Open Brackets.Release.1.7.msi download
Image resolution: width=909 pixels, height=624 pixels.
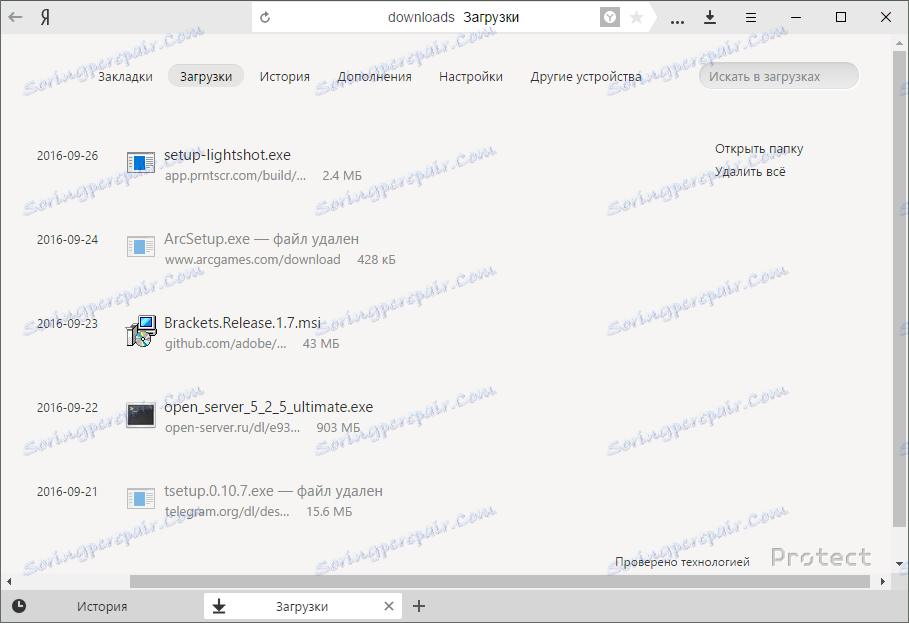[x=242, y=323]
